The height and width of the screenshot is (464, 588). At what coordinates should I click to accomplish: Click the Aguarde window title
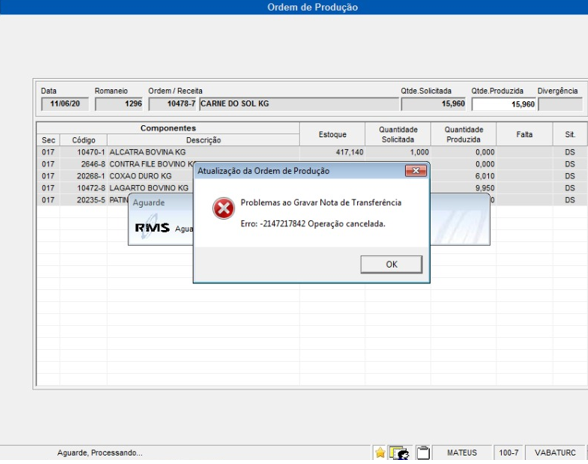click(148, 203)
